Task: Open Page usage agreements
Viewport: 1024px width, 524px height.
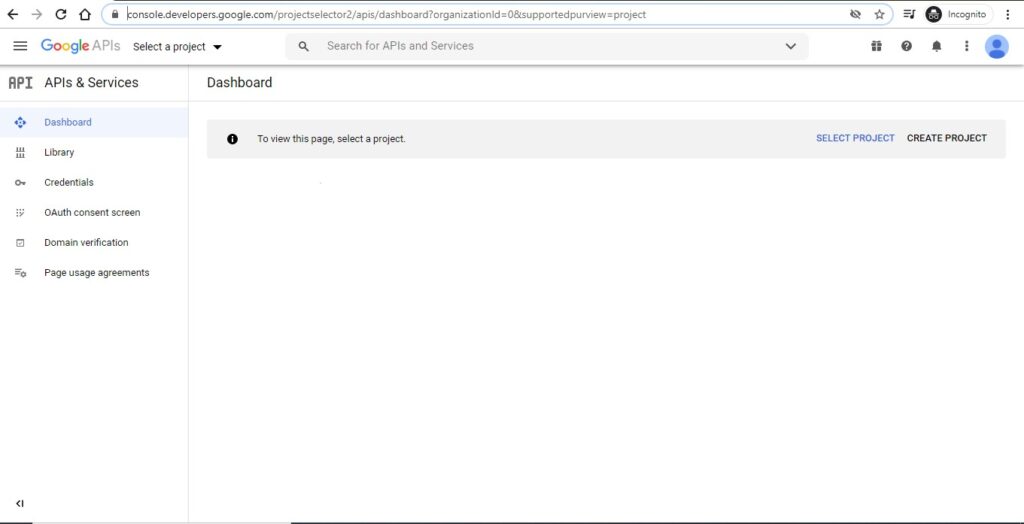Action: [x=96, y=272]
